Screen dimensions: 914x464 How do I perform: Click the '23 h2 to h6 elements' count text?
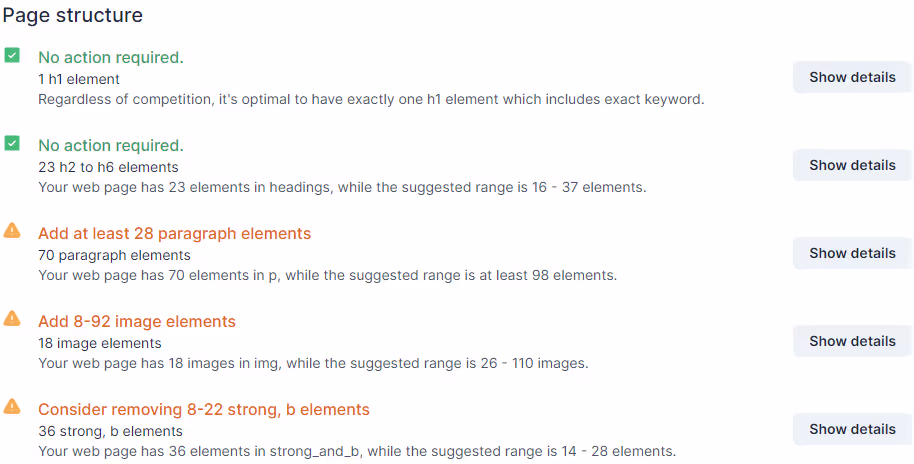[x=108, y=167]
